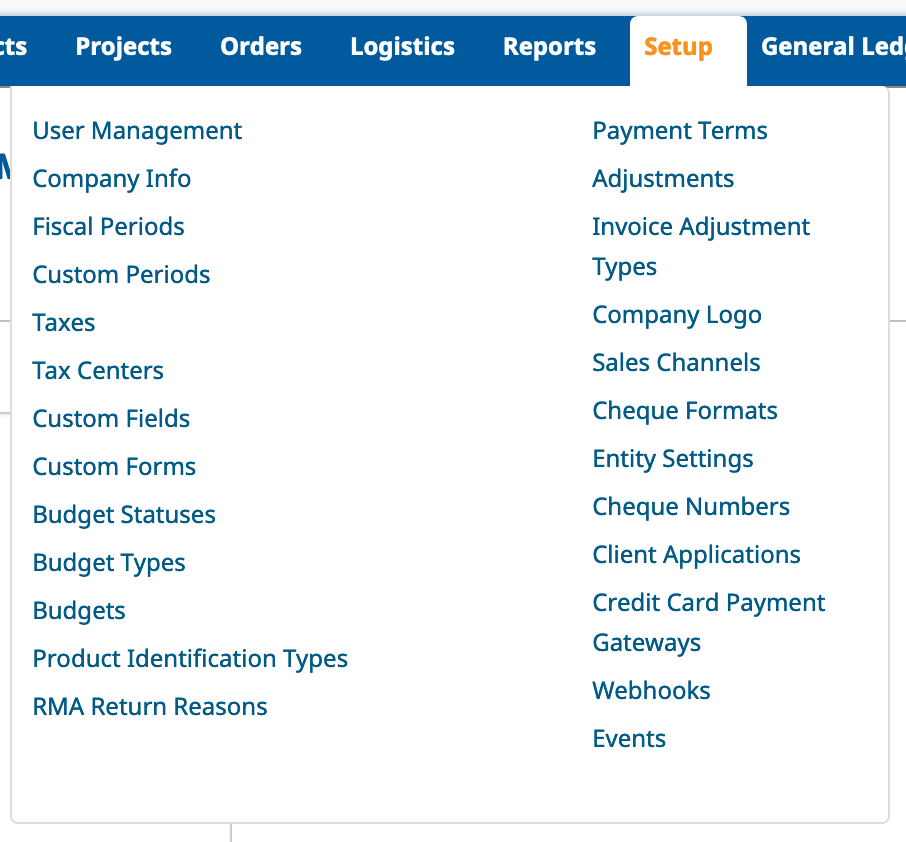The image size is (906, 842).
Task: Select Company Logo
Action: pos(677,316)
